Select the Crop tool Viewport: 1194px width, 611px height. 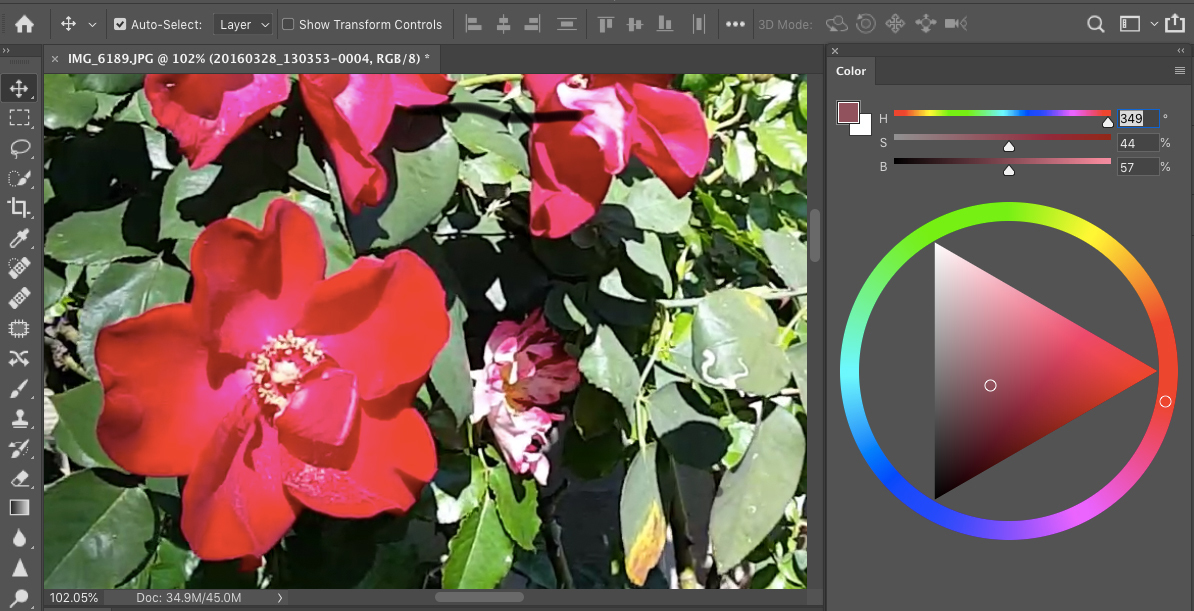point(19,207)
